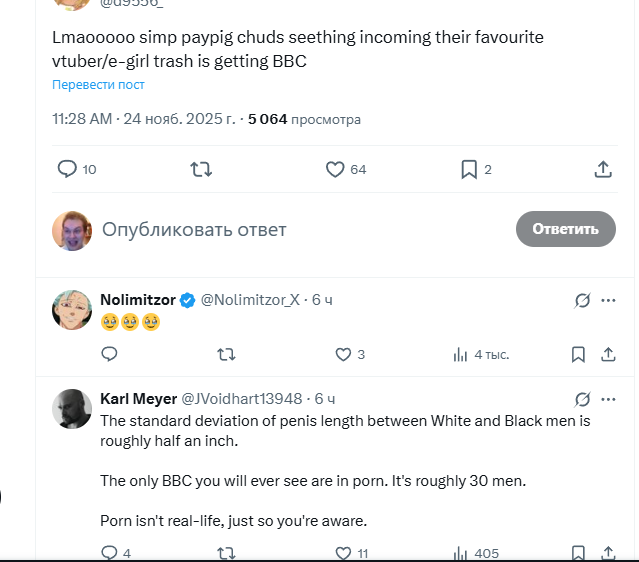Bookmark the main post

469,170
